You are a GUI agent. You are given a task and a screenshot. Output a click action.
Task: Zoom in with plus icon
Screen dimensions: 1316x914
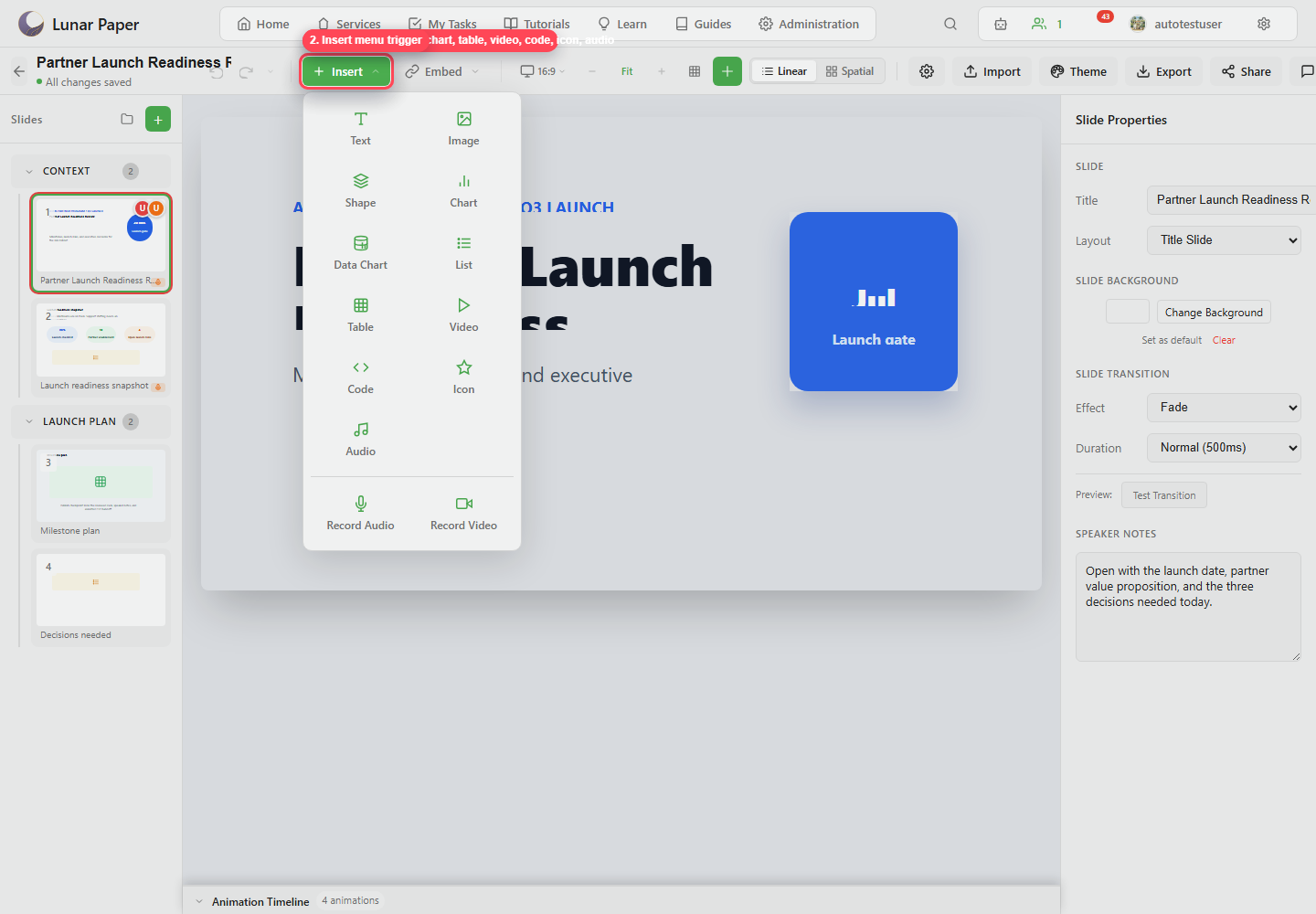[662, 71]
